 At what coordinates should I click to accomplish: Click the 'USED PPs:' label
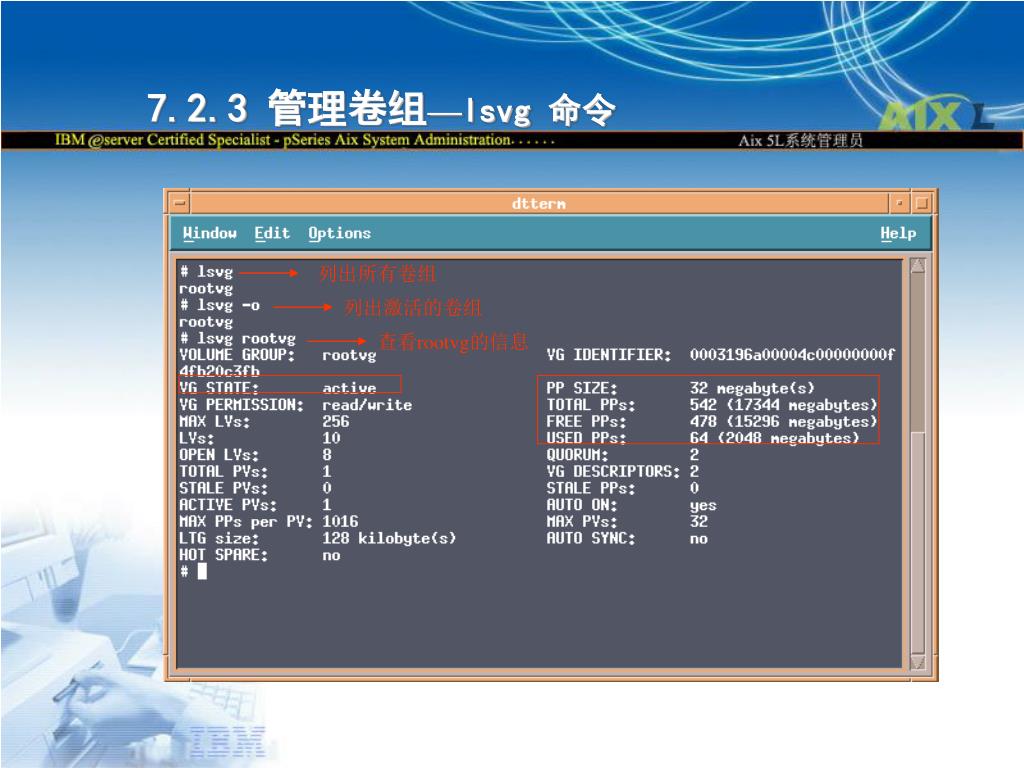(586, 438)
